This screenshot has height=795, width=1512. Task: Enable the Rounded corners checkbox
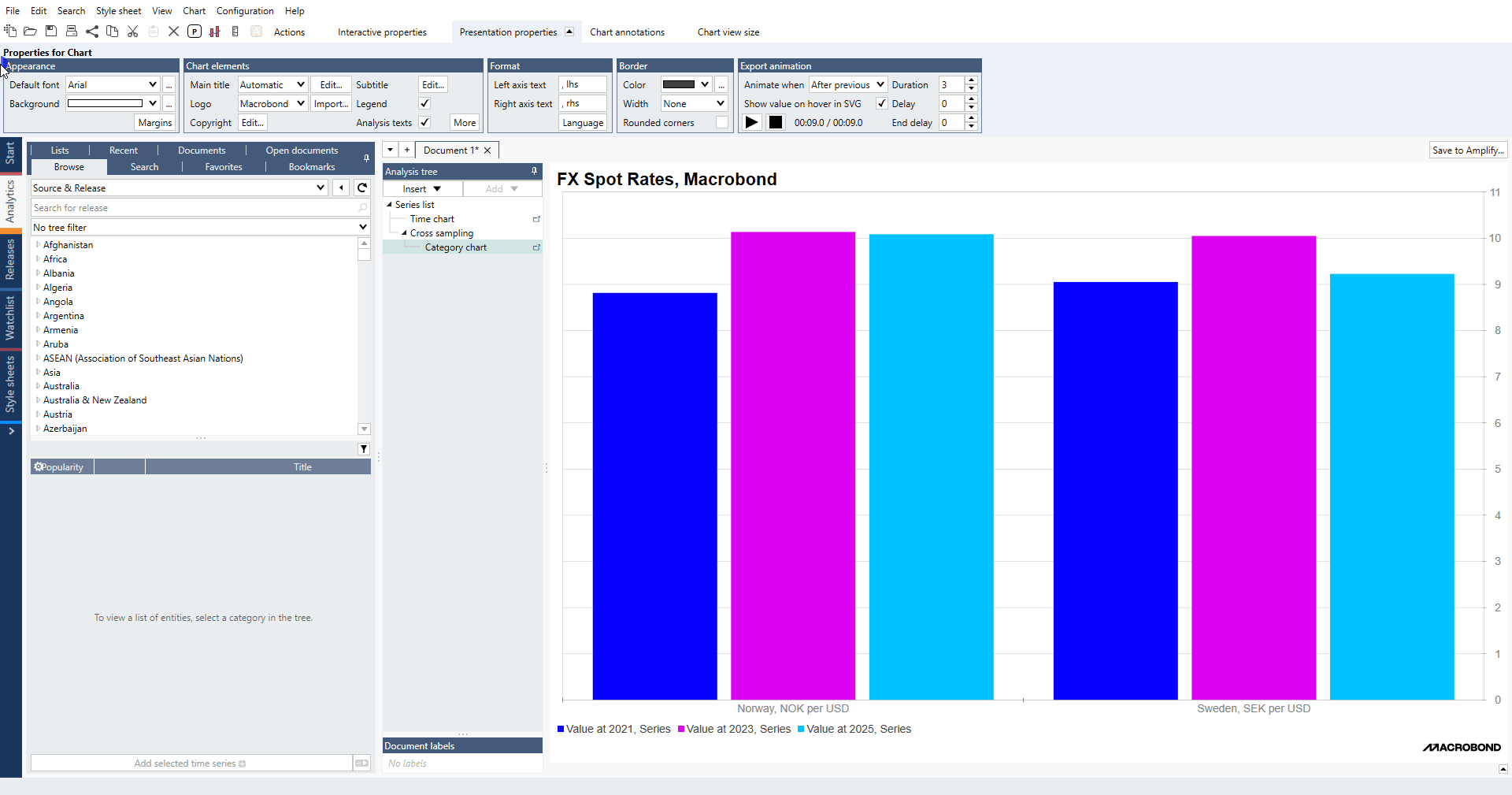point(721,122)
